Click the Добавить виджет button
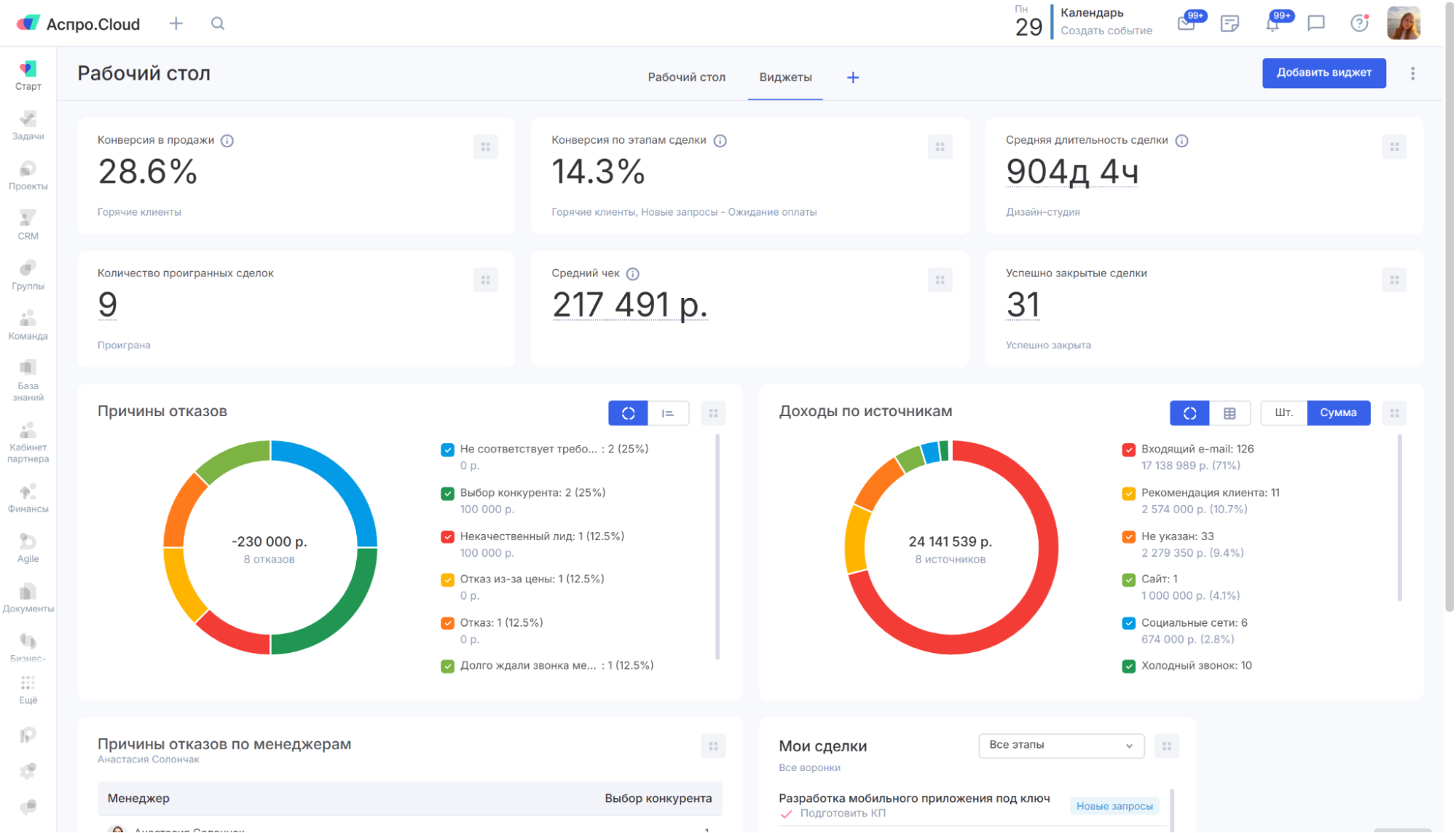Viewport: 1456px width, 833px height. click(1323, 73)
